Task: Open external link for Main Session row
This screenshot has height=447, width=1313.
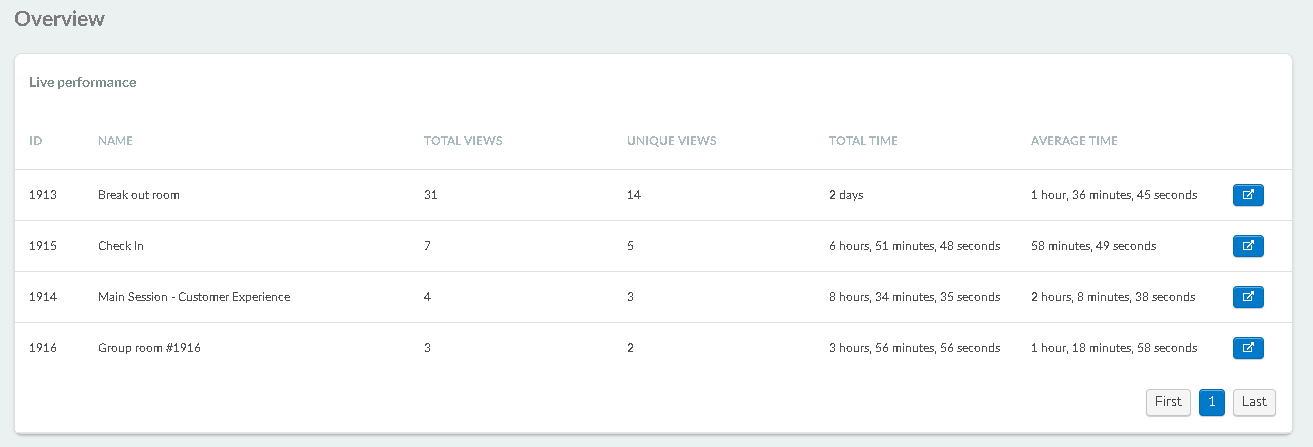Action: coord(1248,297)
